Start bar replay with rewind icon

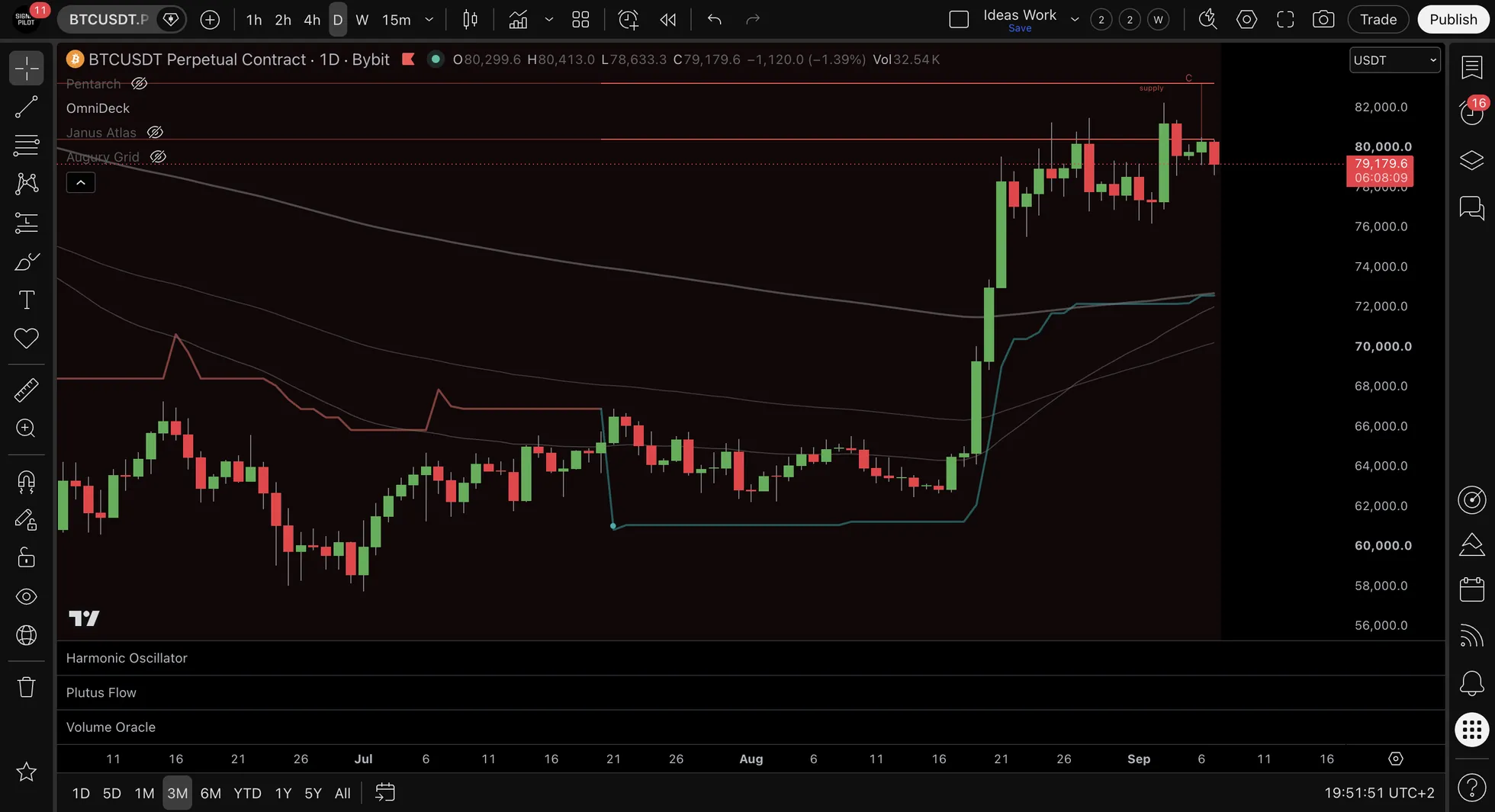point(668,20)
